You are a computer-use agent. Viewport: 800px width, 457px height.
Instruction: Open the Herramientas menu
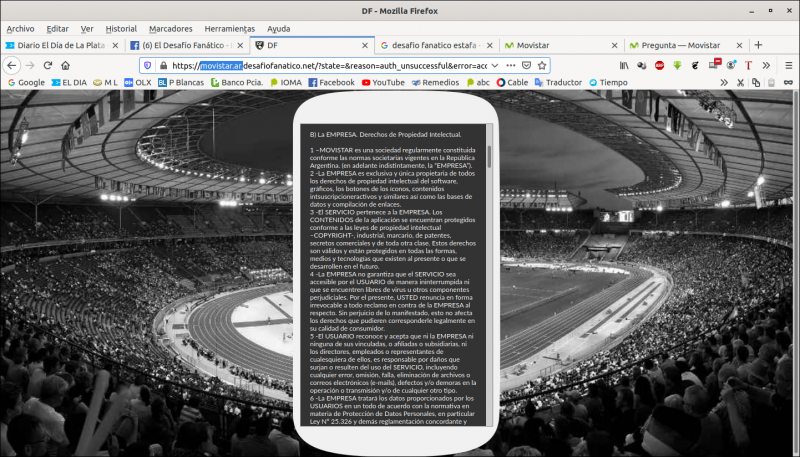coord(230,29)
